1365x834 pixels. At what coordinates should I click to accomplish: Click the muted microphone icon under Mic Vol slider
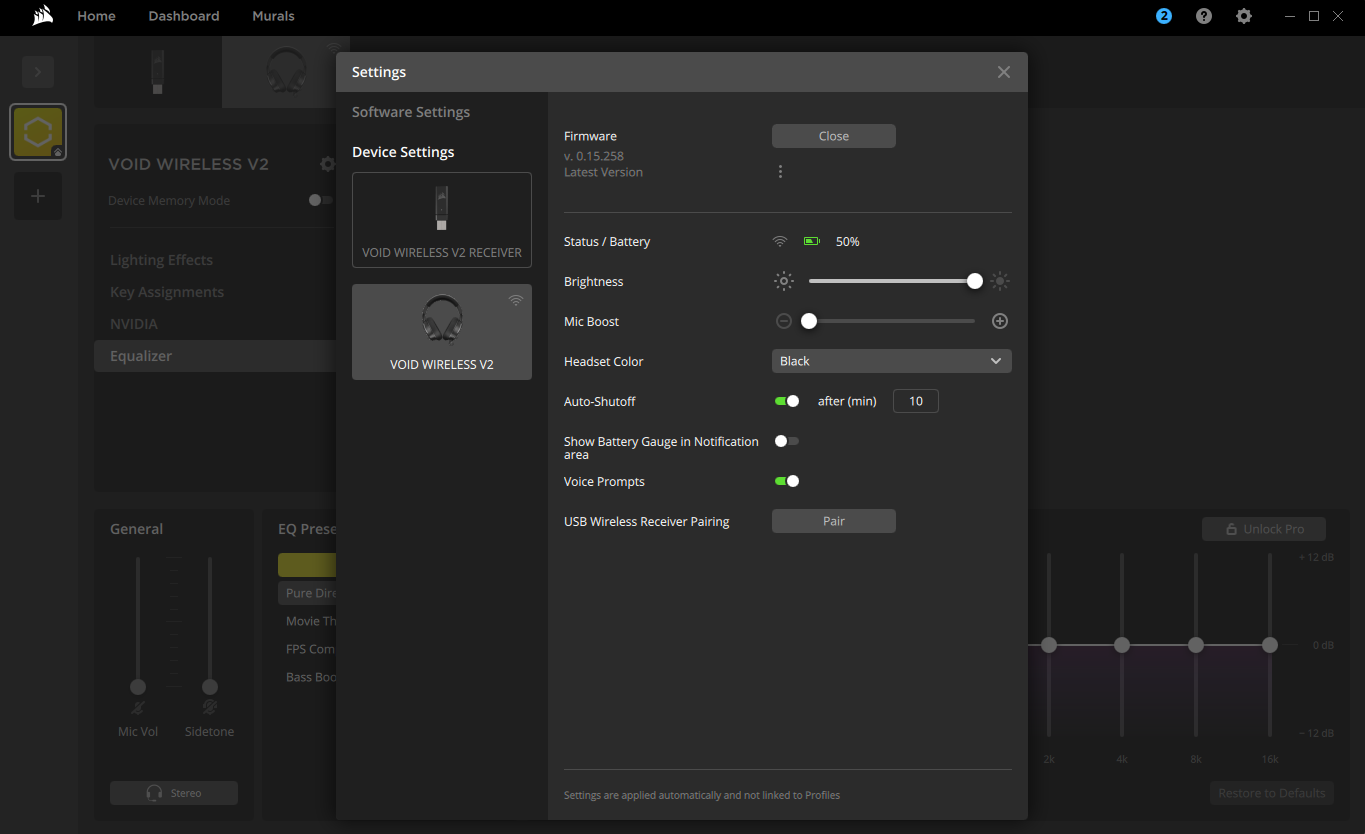click(x=138, y=708)
